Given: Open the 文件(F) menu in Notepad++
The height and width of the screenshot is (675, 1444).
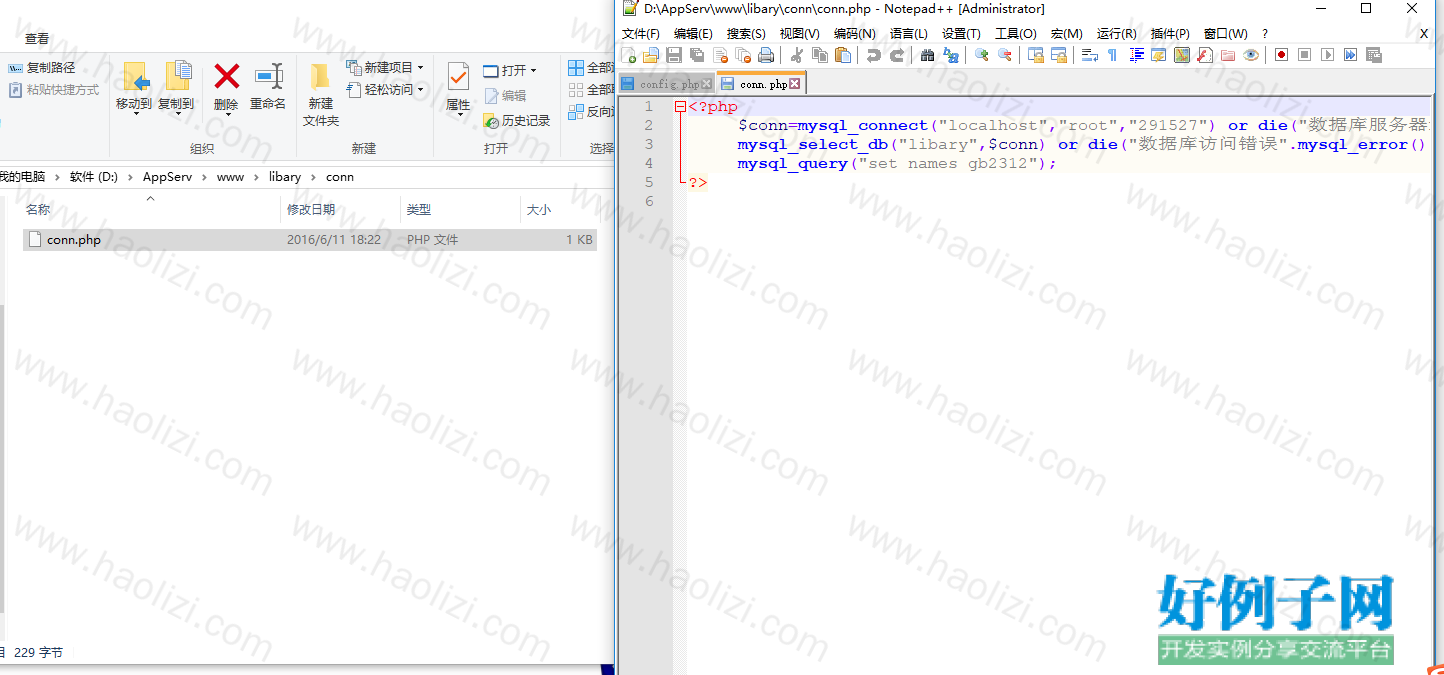Looking at the screenshot, I should click(641, 33).
